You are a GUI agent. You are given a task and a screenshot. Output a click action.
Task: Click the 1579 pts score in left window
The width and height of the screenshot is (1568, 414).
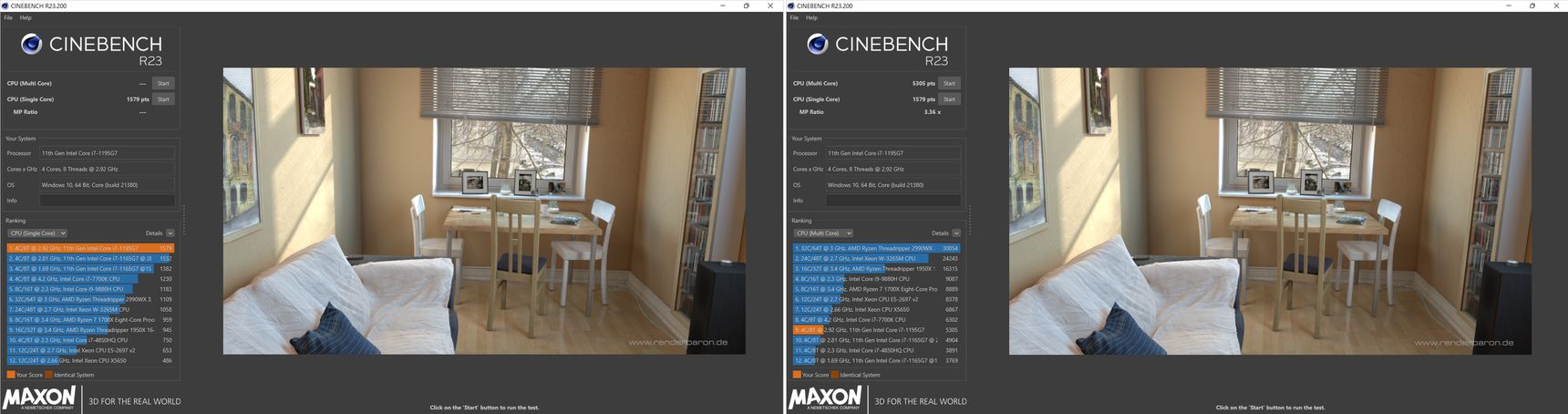(x=138, y=99)
